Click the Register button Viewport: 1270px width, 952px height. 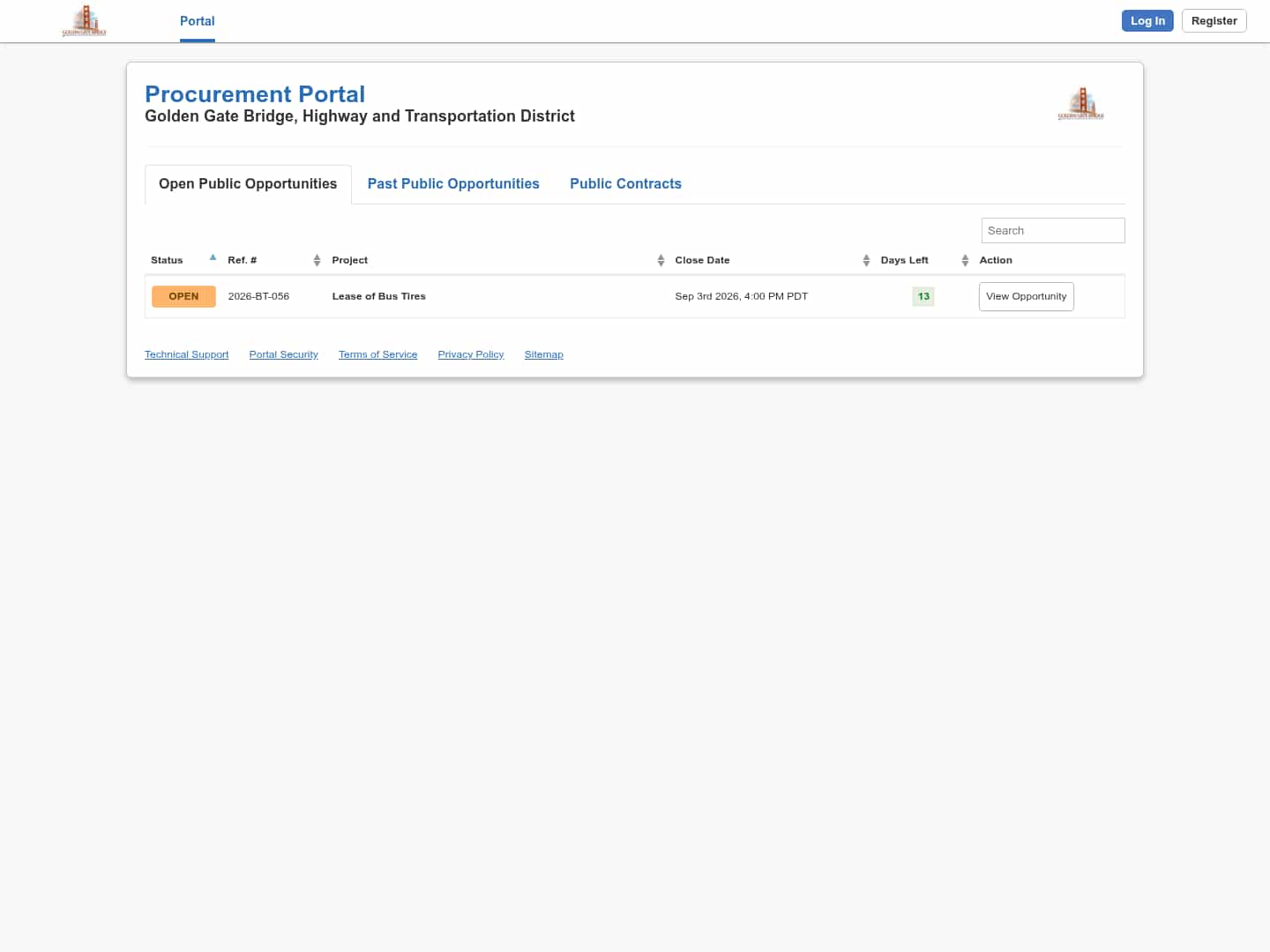(1214, 21)
